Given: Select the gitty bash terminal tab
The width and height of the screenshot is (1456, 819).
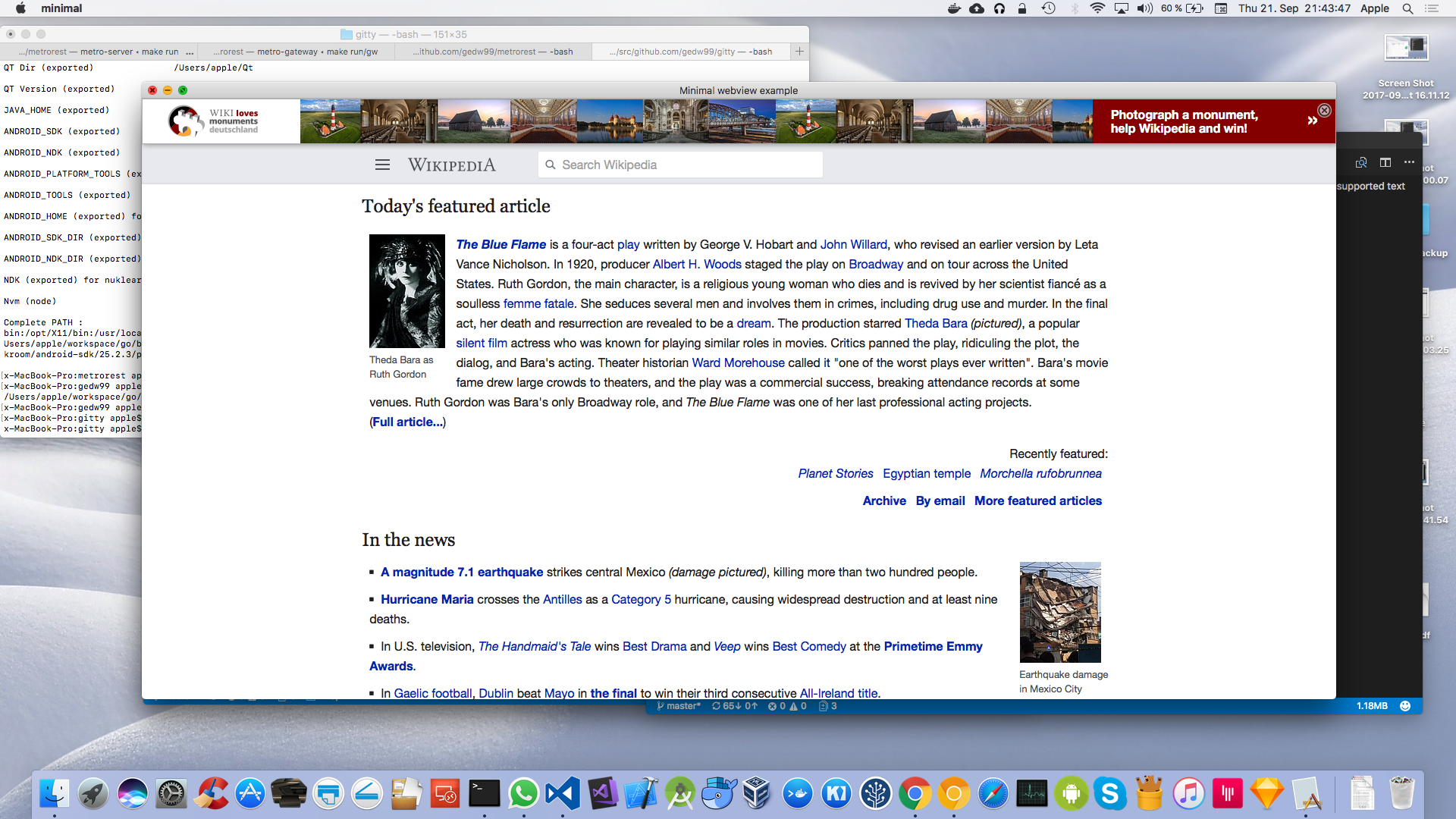Looking at the screenshot, I should 690,52.
